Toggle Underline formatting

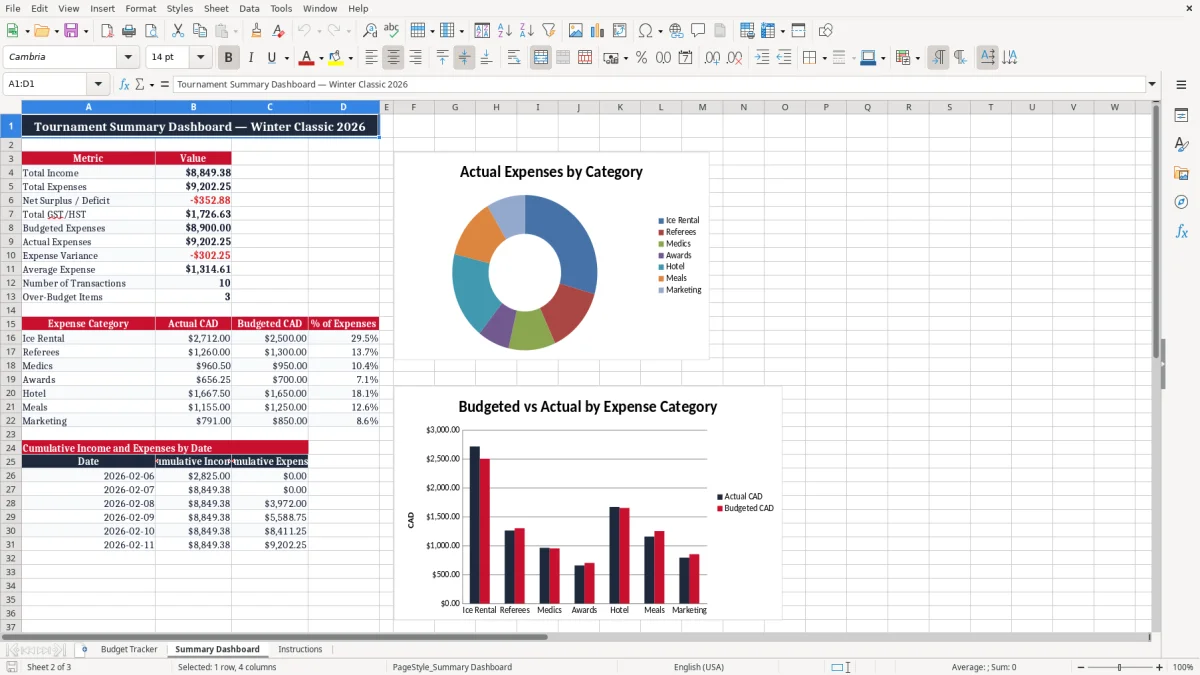(271, 58)
